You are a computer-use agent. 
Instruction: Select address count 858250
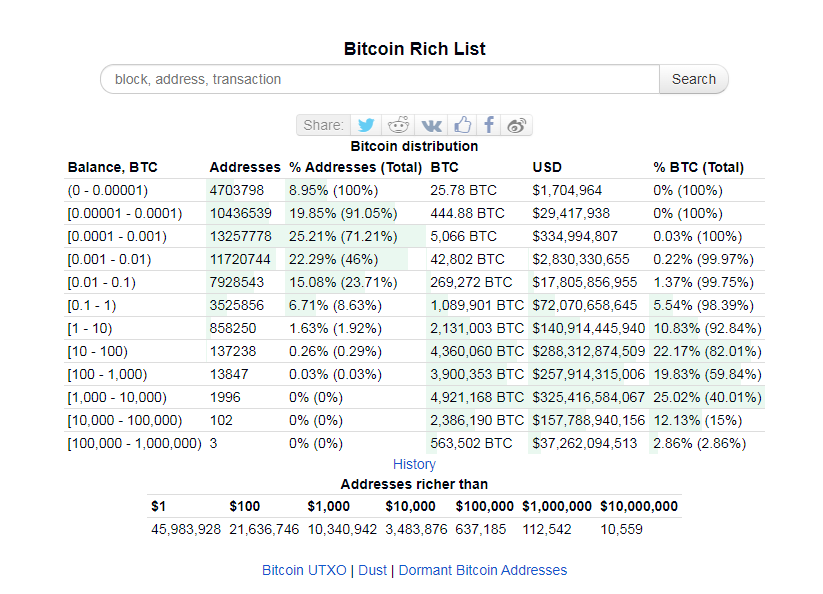point(233,329)
